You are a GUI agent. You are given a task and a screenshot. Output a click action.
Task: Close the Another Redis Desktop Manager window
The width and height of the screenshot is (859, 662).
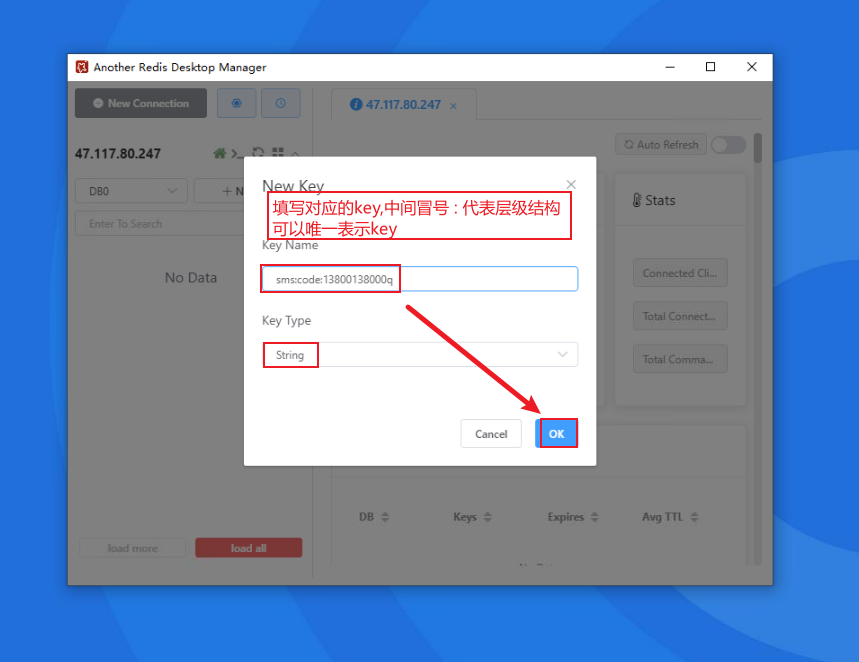[752, 67]
